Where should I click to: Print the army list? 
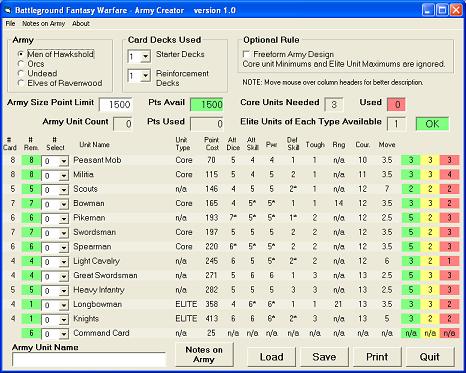(377, 357)
